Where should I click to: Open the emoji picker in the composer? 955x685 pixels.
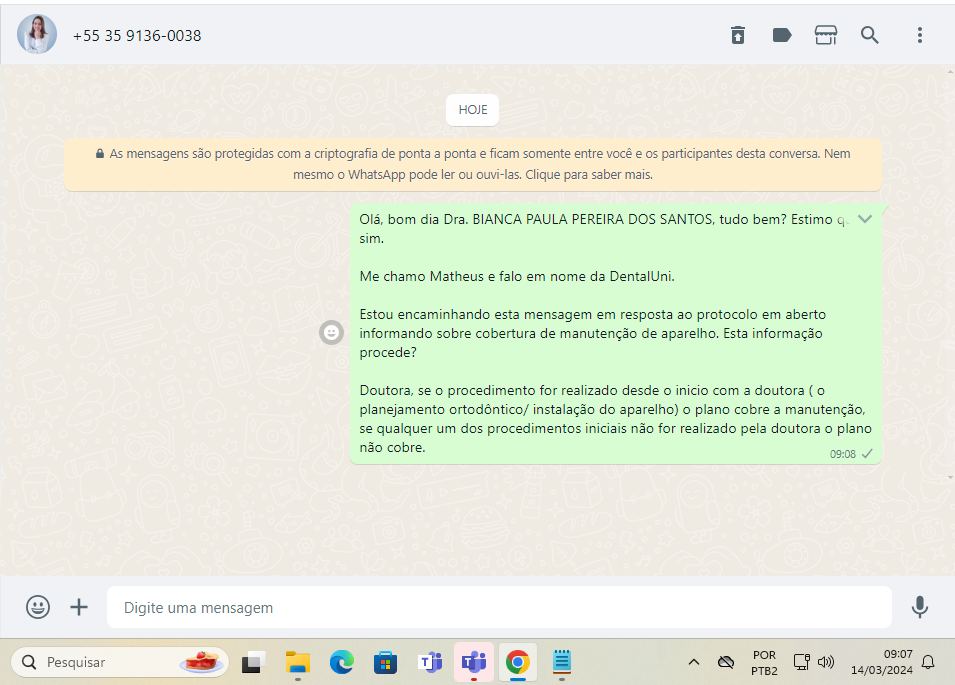coord(38,607)
